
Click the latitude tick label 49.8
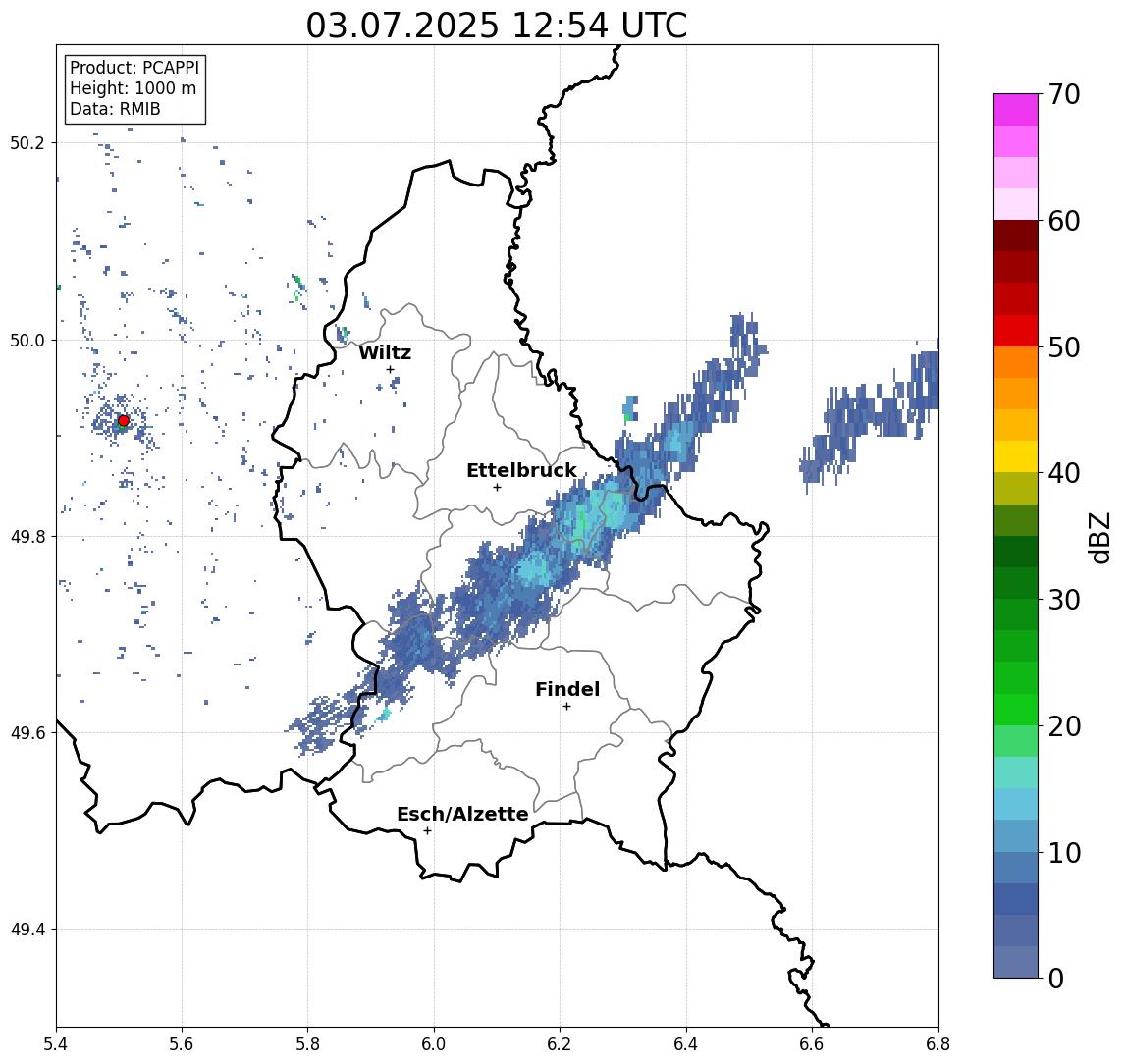[27, 536]
